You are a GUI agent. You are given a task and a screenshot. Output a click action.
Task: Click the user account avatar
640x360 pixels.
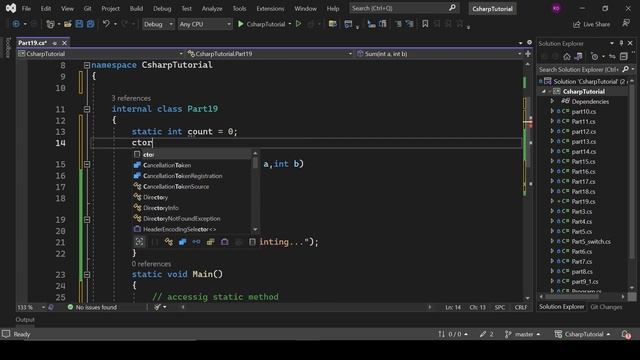pos(556,8)
